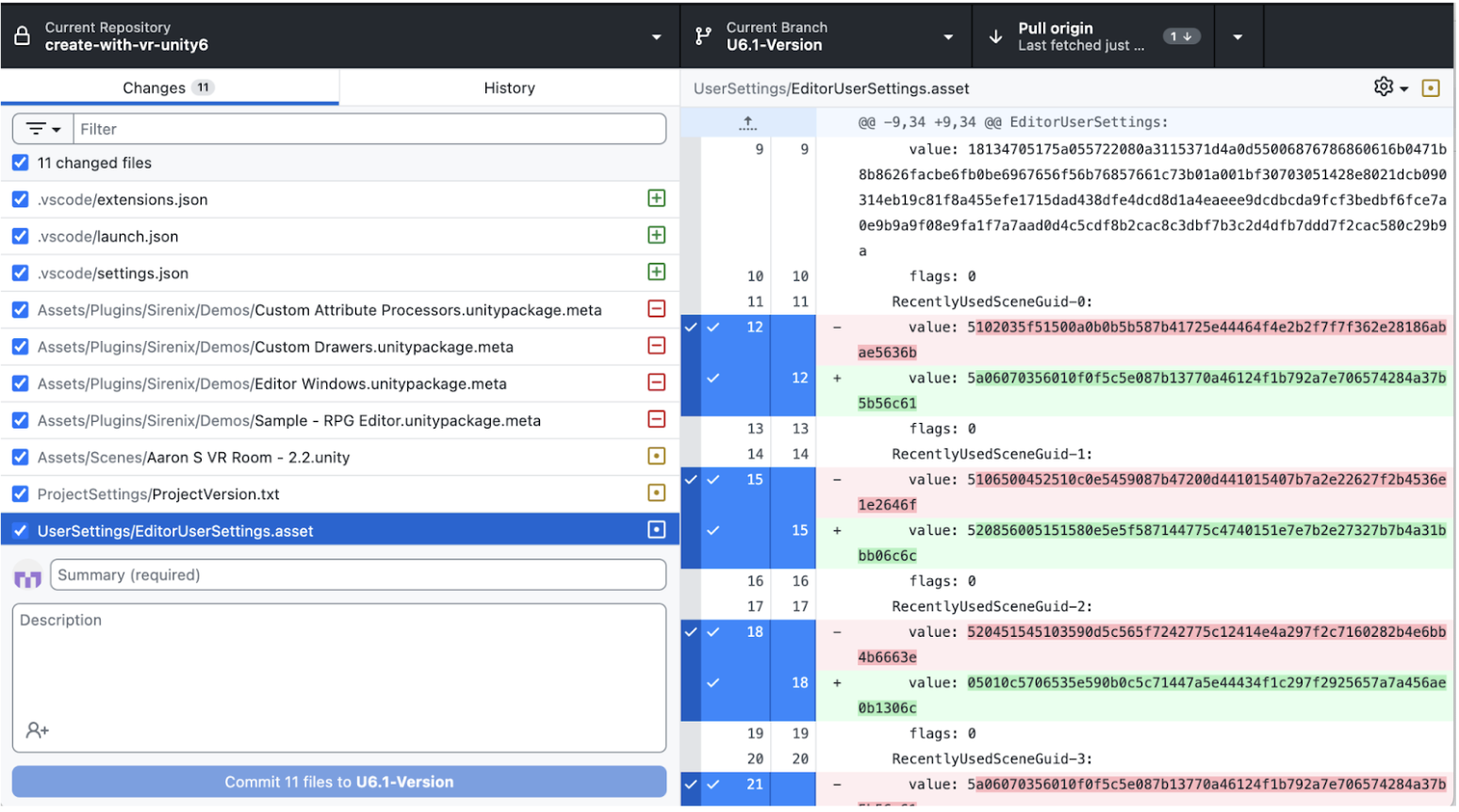Click the user avatar beside Summary field
Viewport: 1459px width, 812px height.
28,576
